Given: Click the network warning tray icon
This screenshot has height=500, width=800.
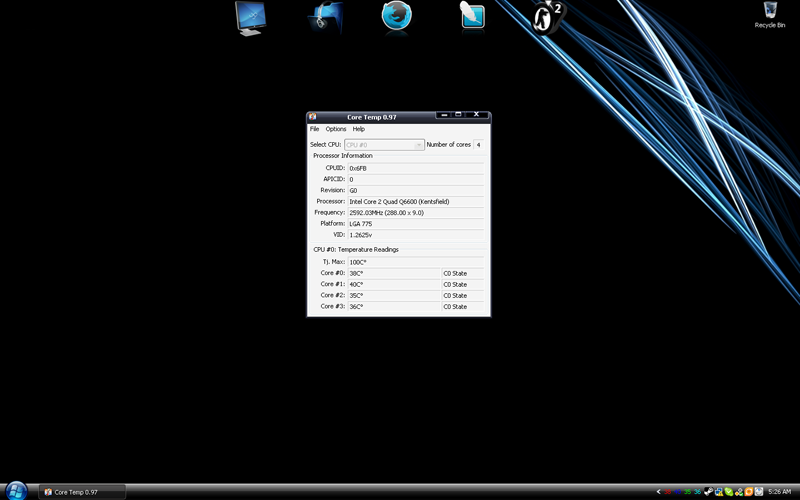Looking at the screenshot, I should (719, 492).
